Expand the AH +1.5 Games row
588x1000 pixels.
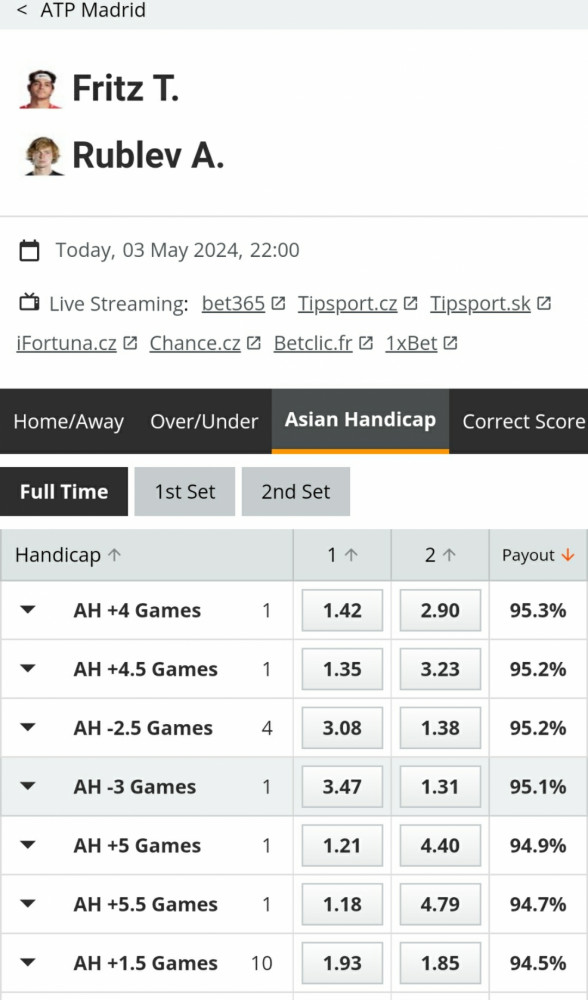click(27, 962)
